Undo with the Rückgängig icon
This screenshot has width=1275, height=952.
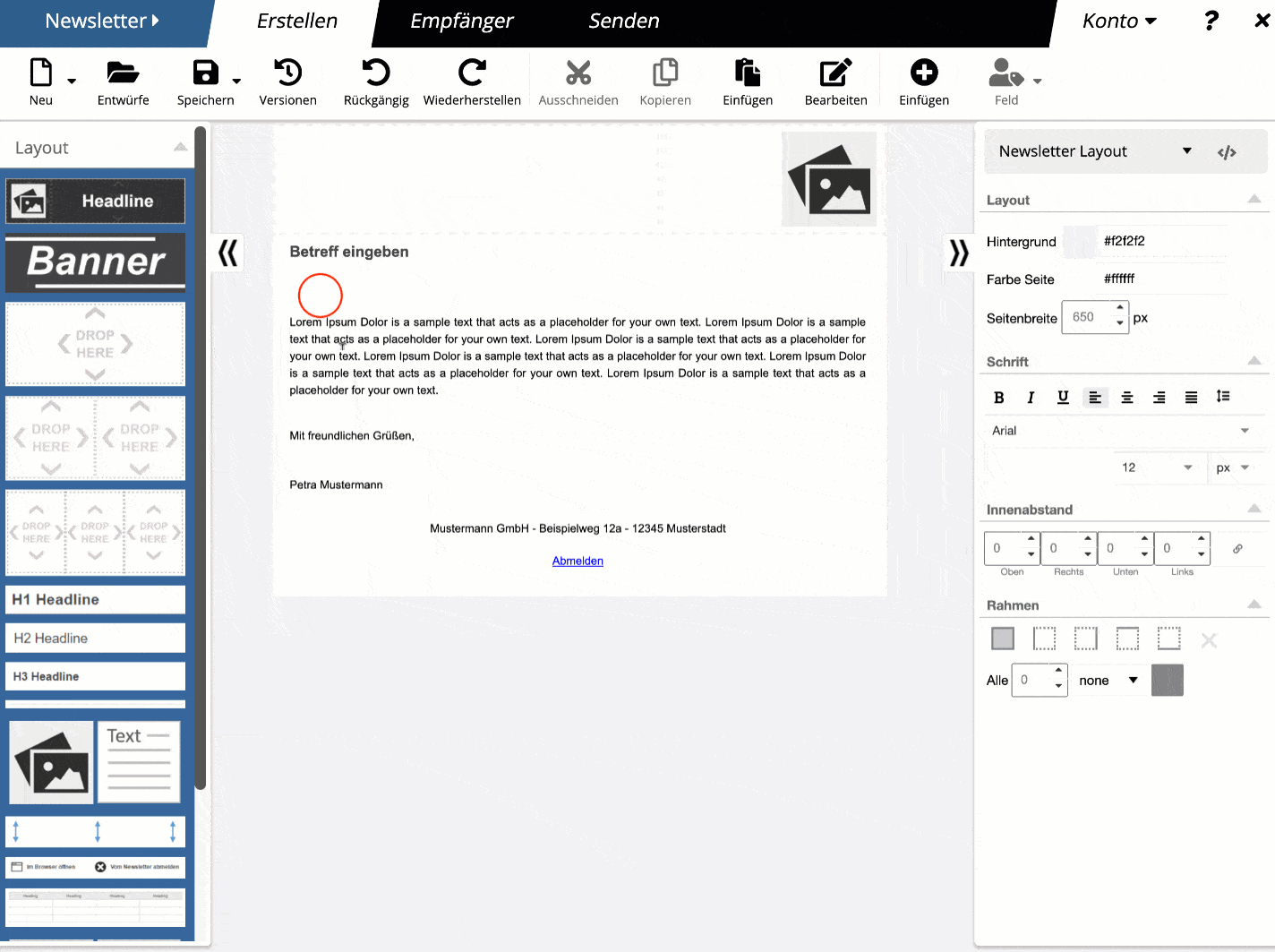pos(376,73)
